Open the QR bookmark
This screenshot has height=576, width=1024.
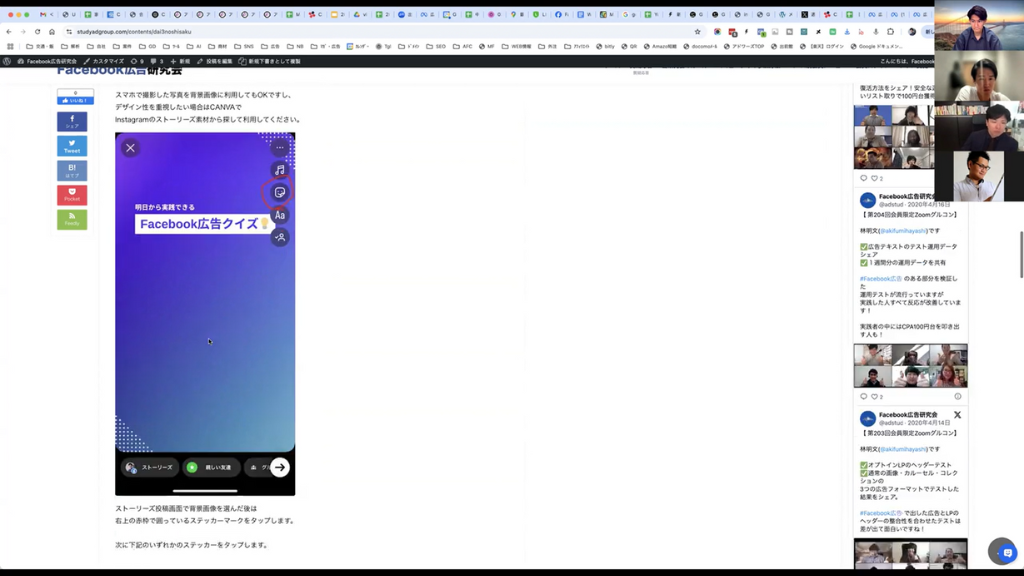tap(630, 46)
